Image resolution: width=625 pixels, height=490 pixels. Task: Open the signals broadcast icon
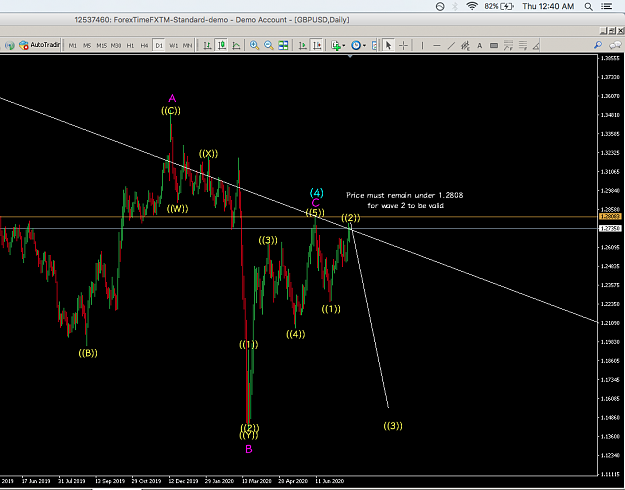[x=10, y=45]
